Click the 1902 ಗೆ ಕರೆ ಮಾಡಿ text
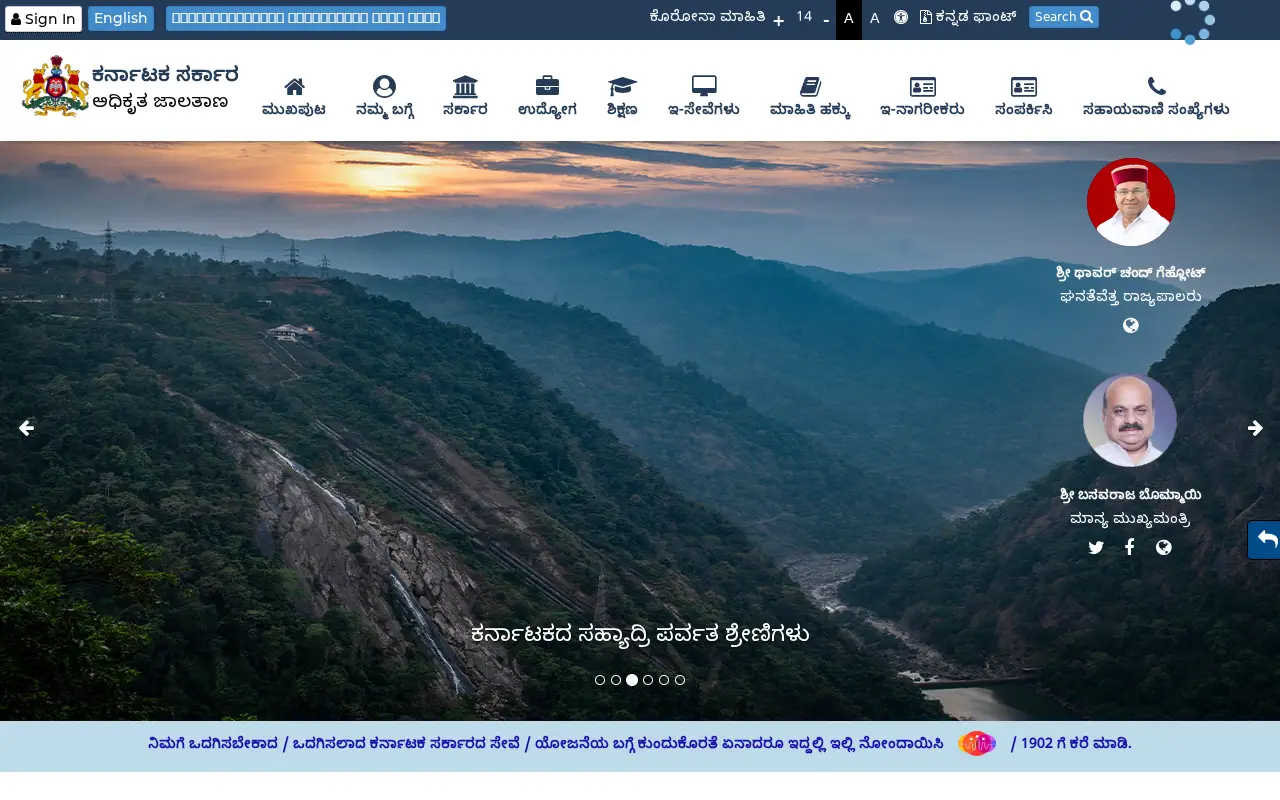This screenshot has height=800, width=1280. (1076, 744)
